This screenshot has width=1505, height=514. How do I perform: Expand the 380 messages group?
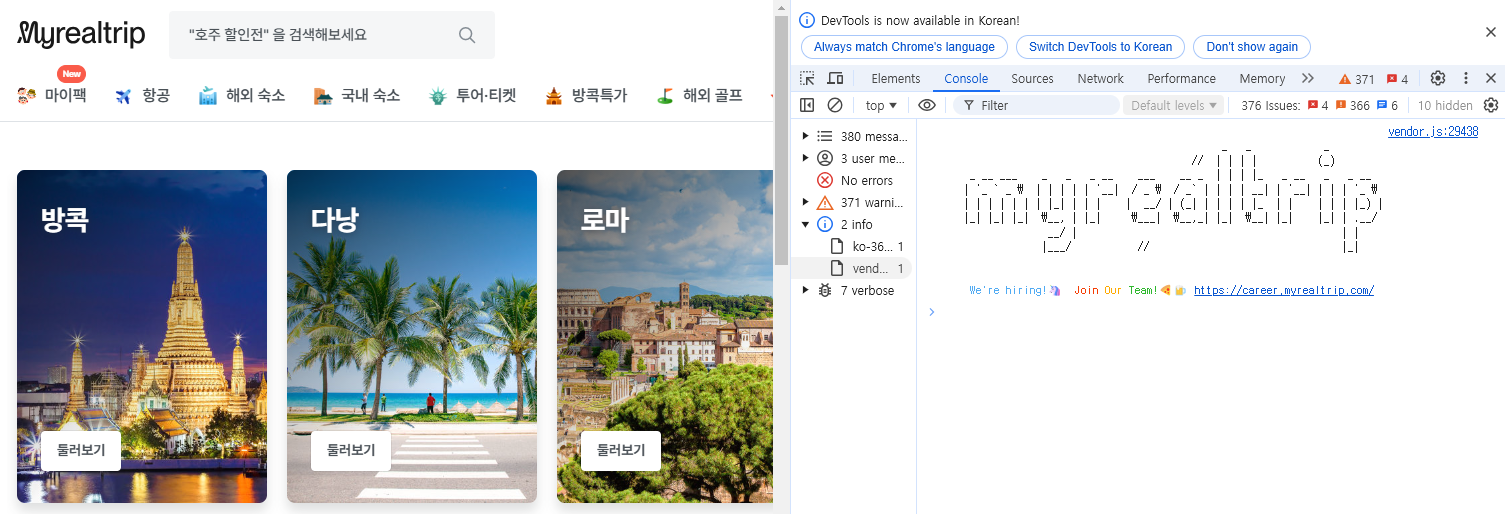click(806, 136)
